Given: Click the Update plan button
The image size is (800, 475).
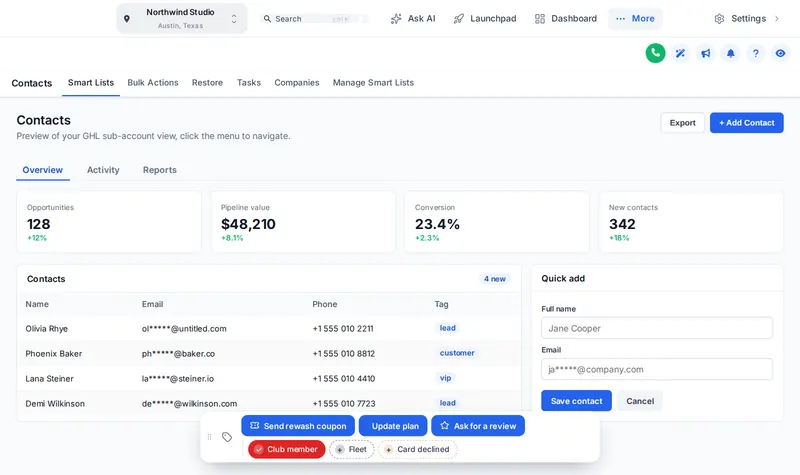Looking at the screenshot, I should (393, 426).
